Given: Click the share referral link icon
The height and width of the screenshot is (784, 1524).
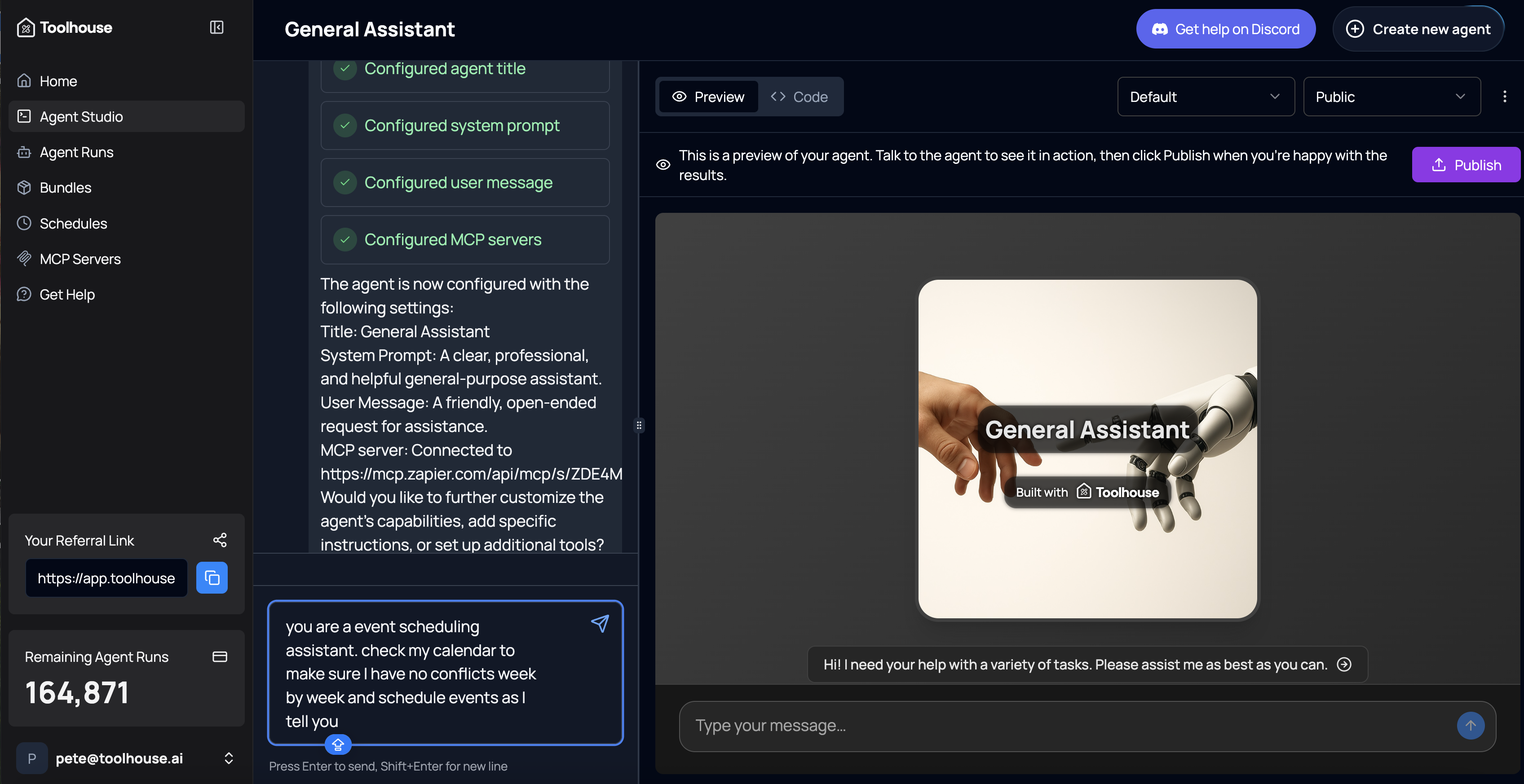Looking at the screenshot, I should point(220,540).
